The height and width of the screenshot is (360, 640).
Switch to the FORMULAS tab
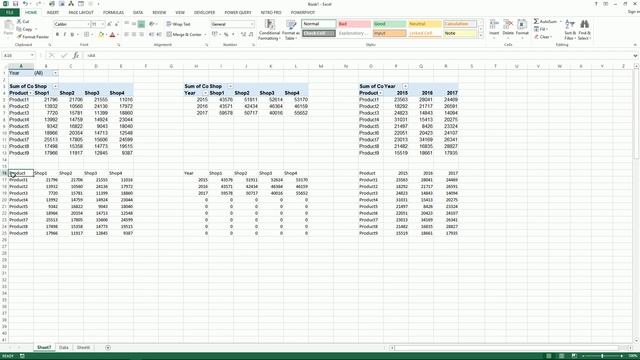pos(113,12)
